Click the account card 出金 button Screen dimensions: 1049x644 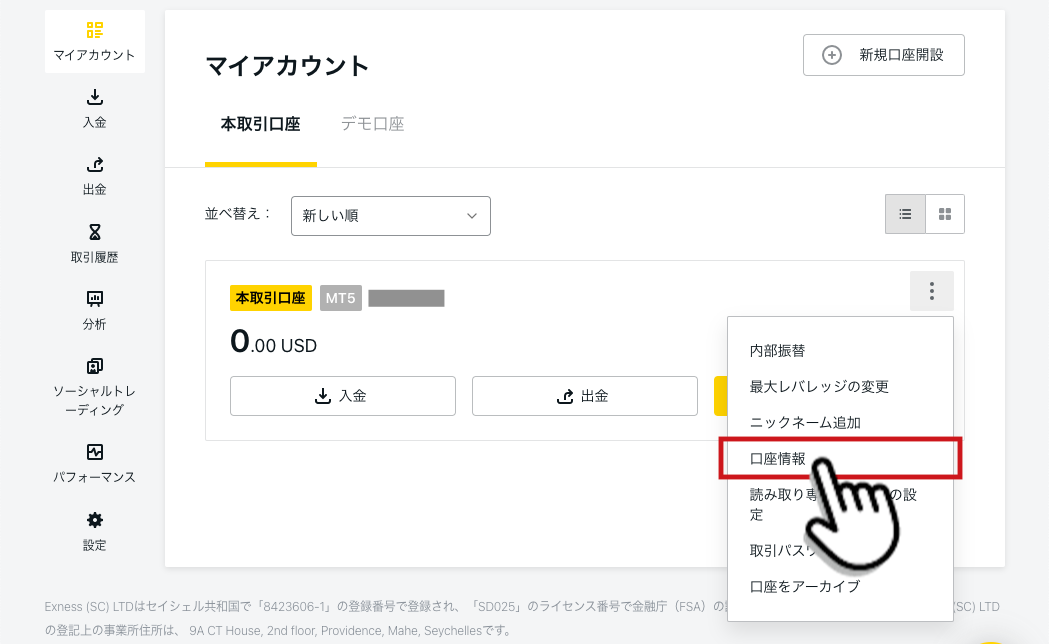coord(585,396)
